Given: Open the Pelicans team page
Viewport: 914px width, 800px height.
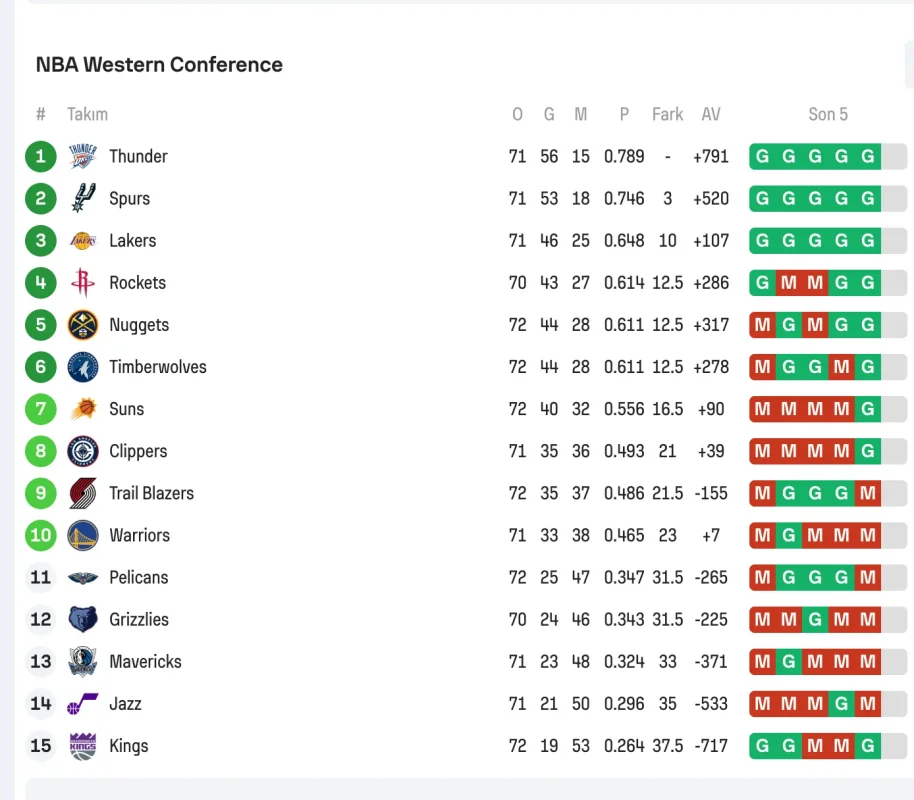Looking at the screenshot, I should [138, 577].
